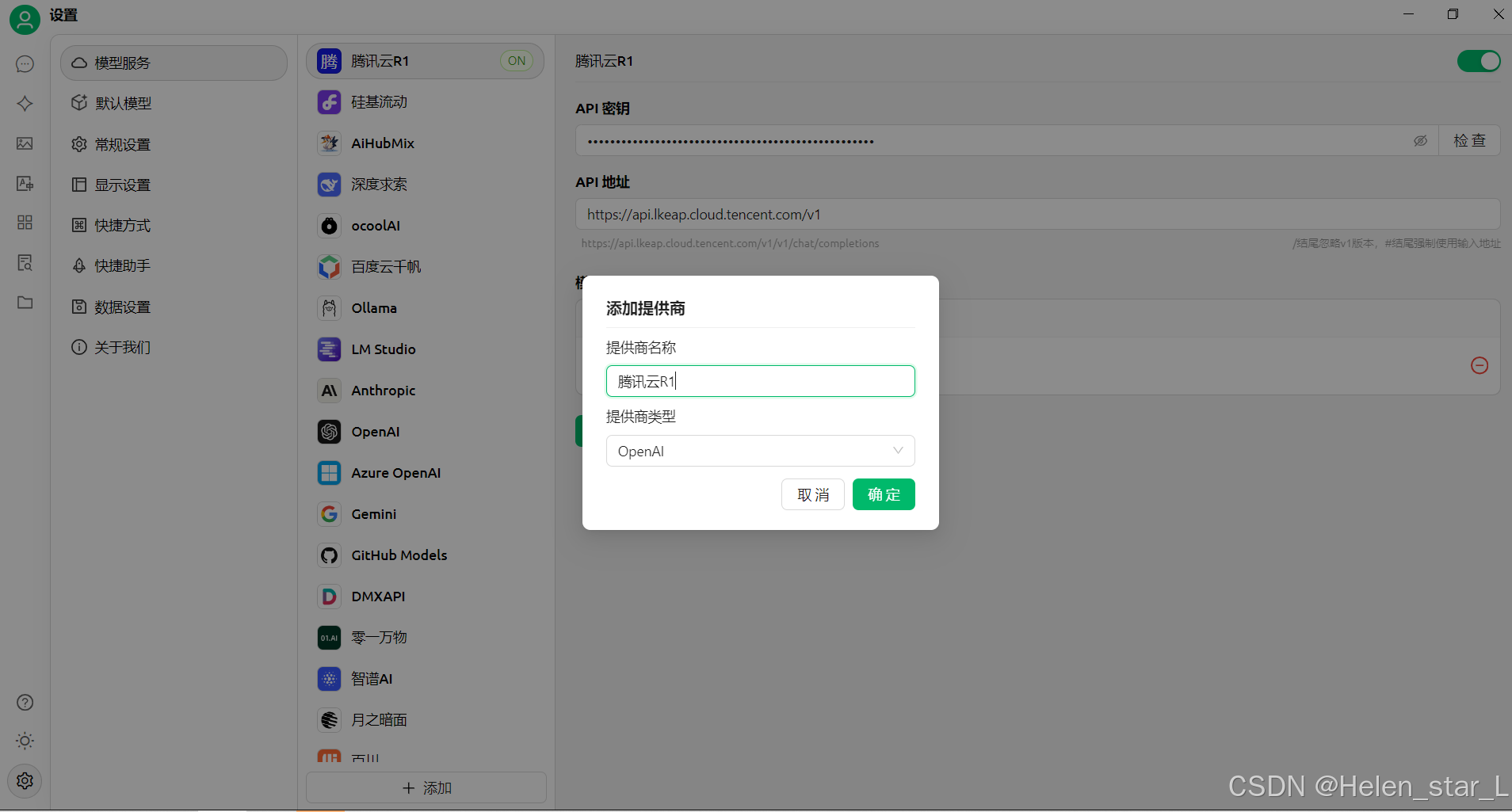
Task: Click the GitHub Models provider name
Action: click(399, 555)
